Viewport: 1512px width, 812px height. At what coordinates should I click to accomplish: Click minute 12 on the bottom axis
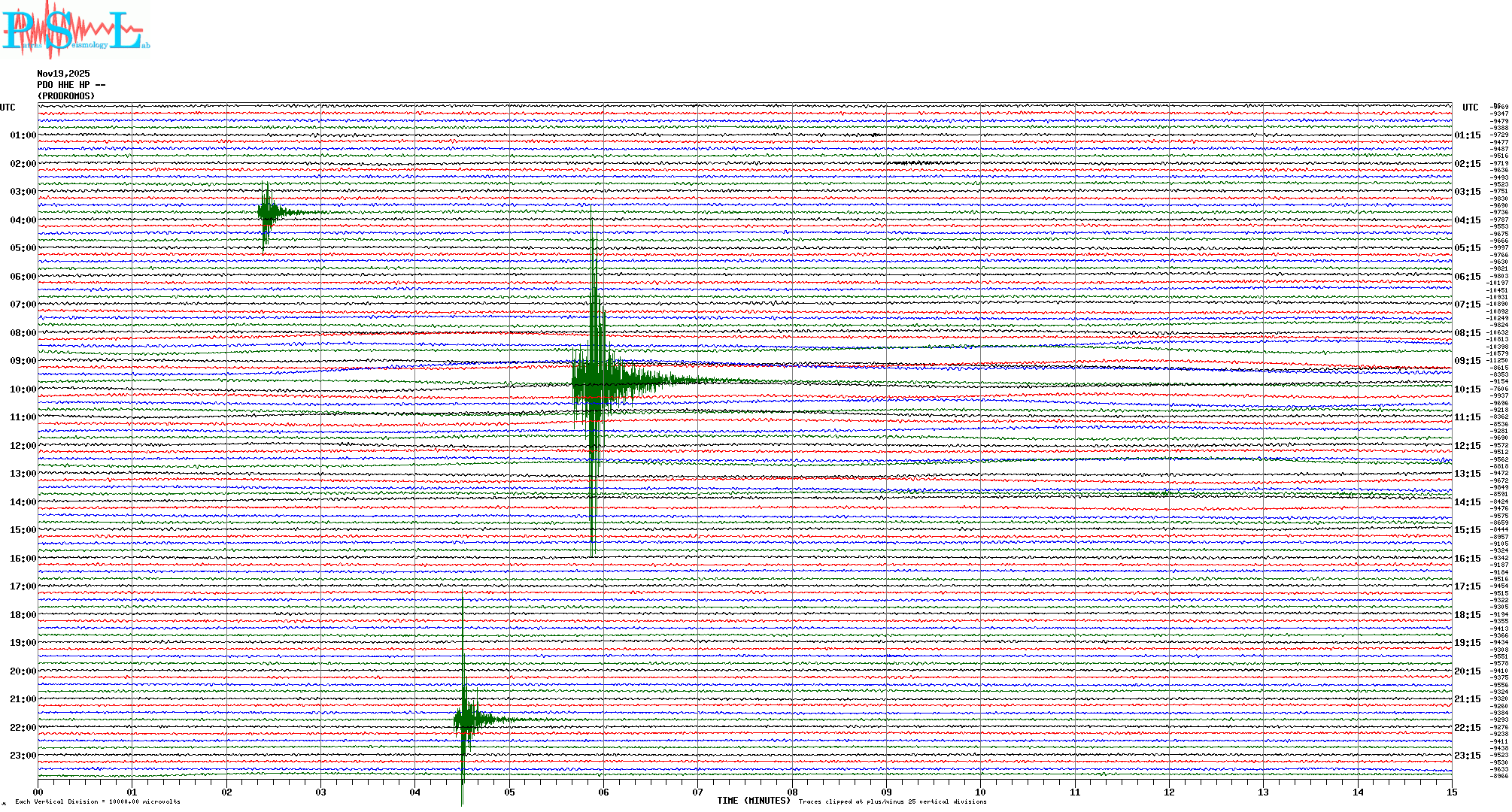1169,792
